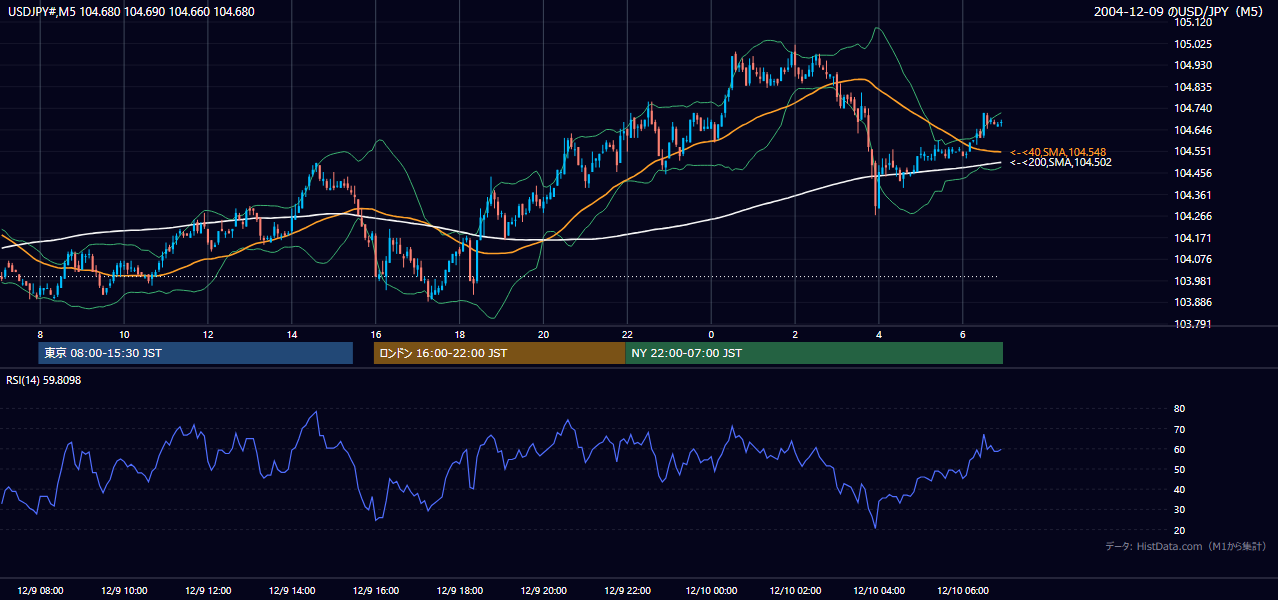Select the ロンドン 16:00-22:00 JST session bar
This screenshot has width=1278, height=600.
click(x=500, y=353)
